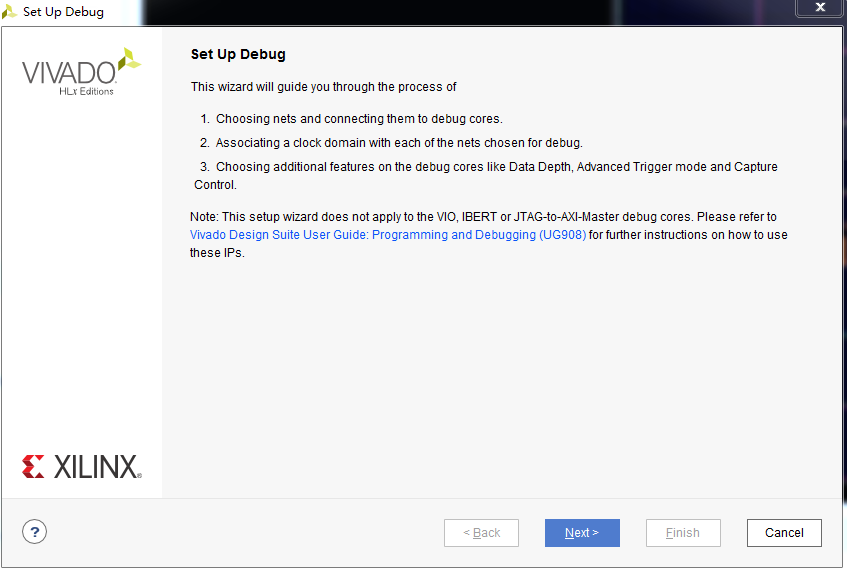Click the HLx Editions label
Image resolution: width=847 pixels, height=570 pixels.
86,92
